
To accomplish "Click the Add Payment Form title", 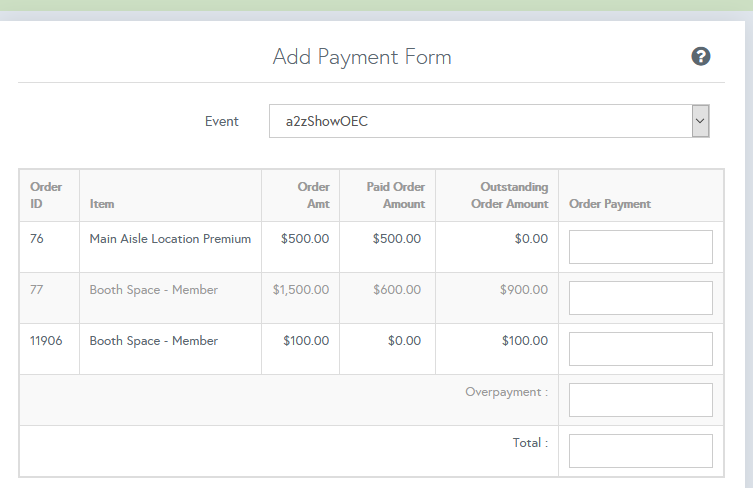I will [x=362, y=57].
